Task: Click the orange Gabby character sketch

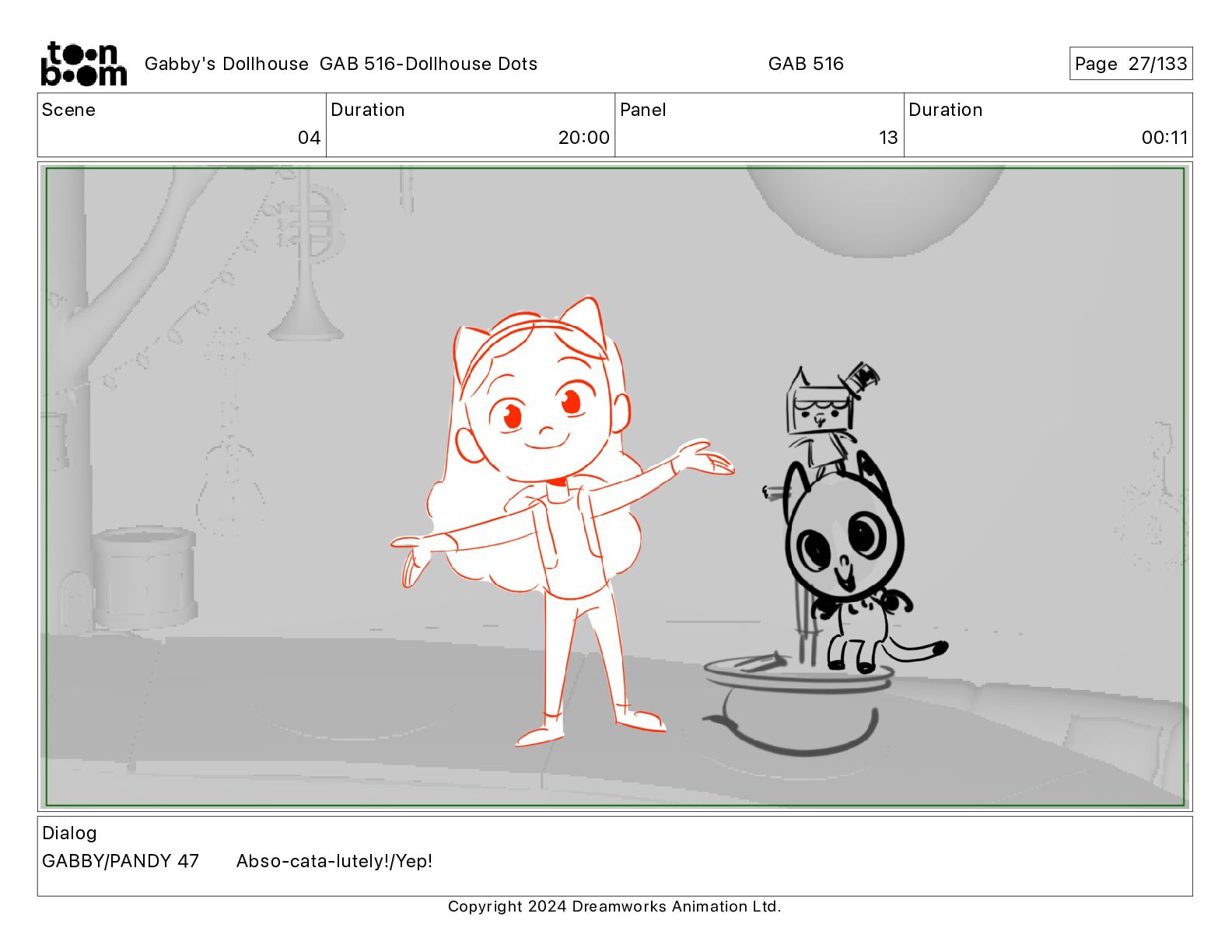Action: [562, 521]
